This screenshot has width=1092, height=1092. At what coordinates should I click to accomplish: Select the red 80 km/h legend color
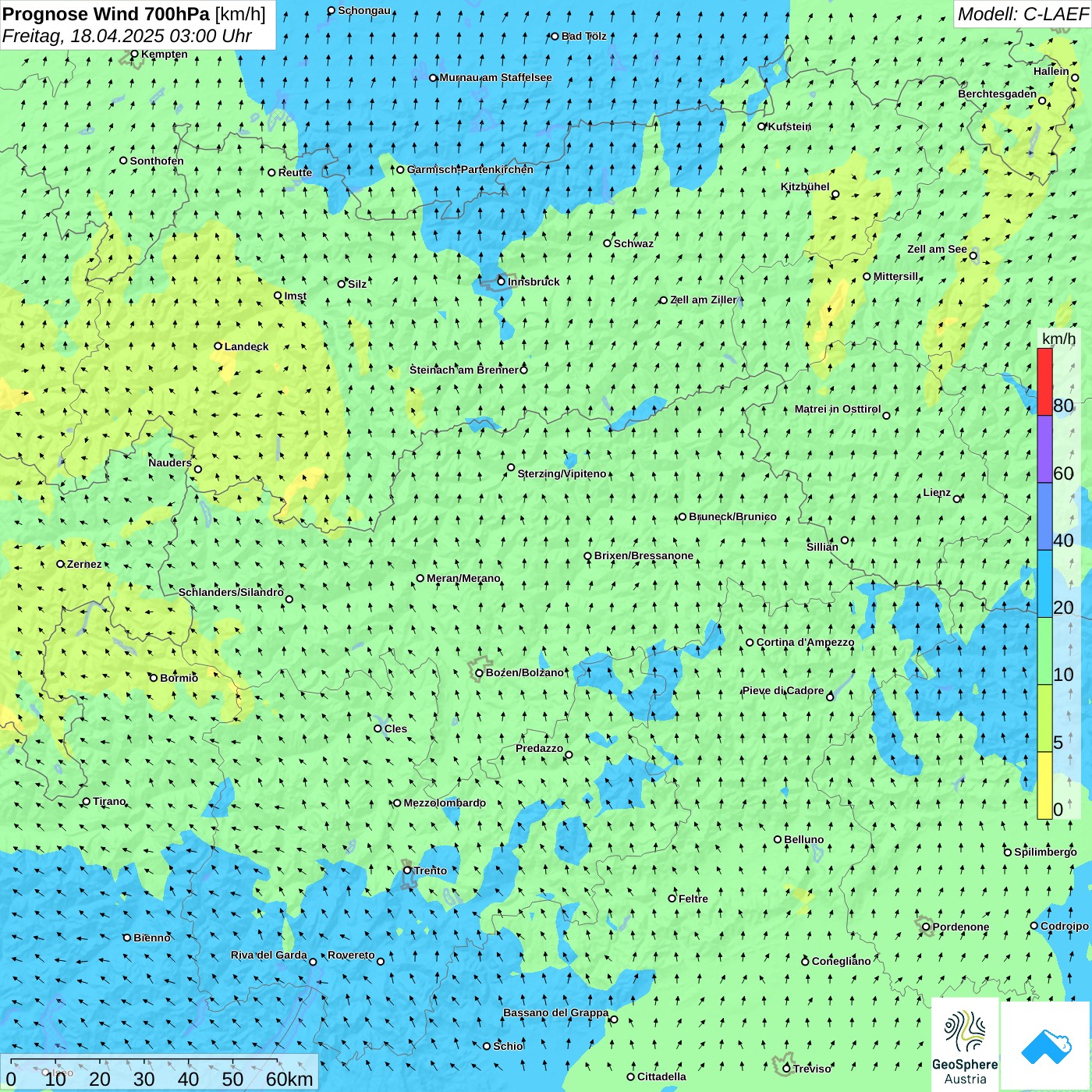tap(1044, 381)
